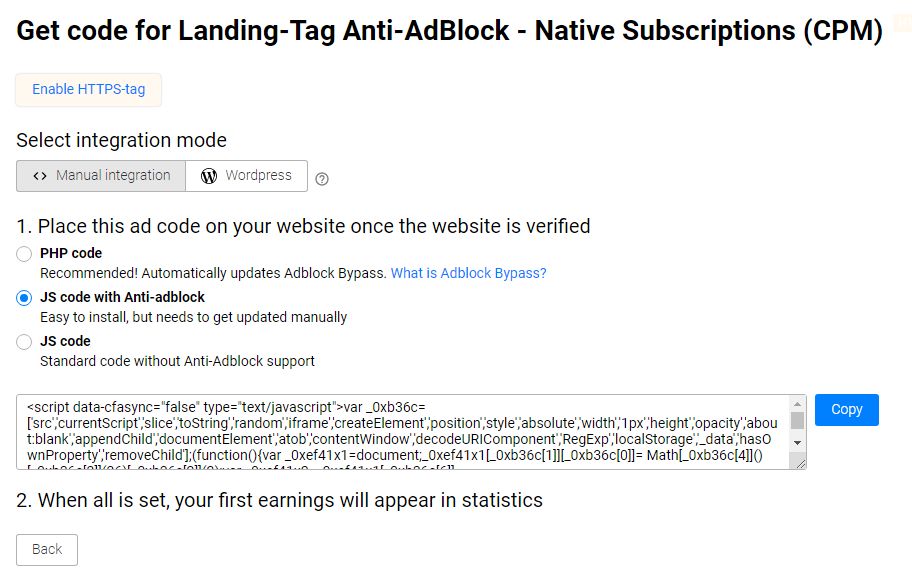
Task: Click the angle brackets code icon
Action: 40,176
